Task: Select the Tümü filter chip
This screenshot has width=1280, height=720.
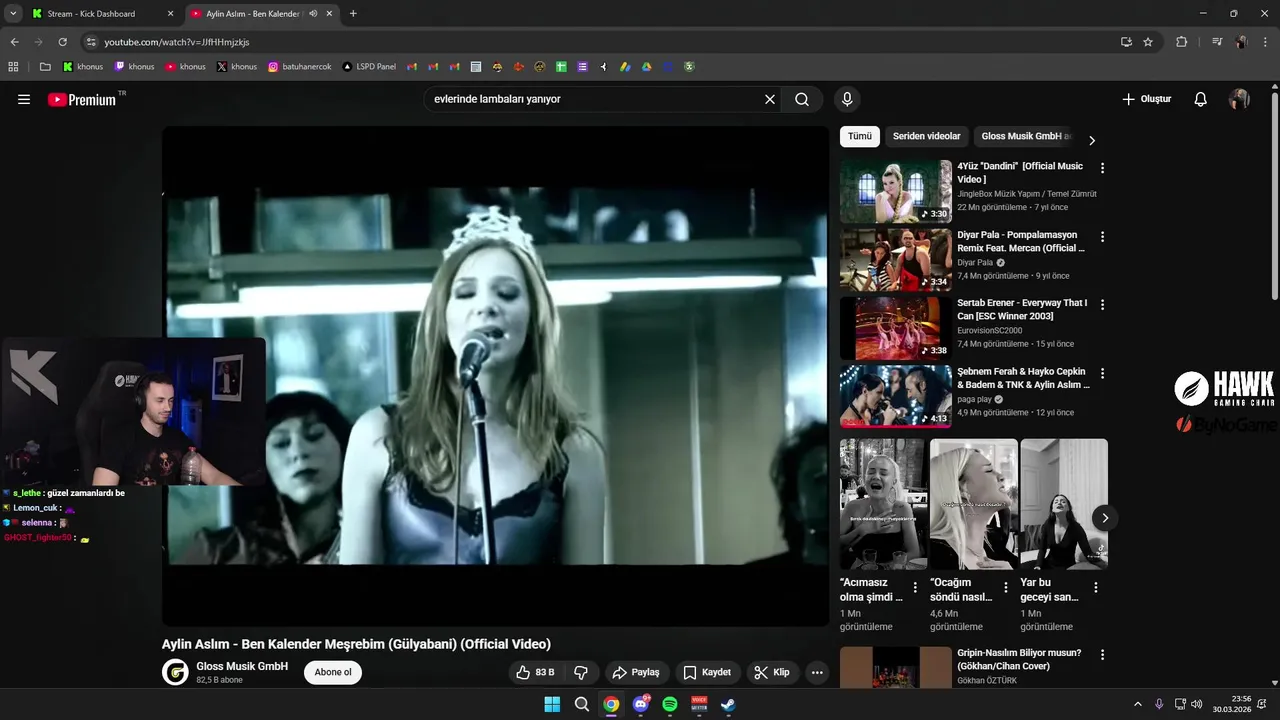Action: pyautogui.click(x=860, y=137)
